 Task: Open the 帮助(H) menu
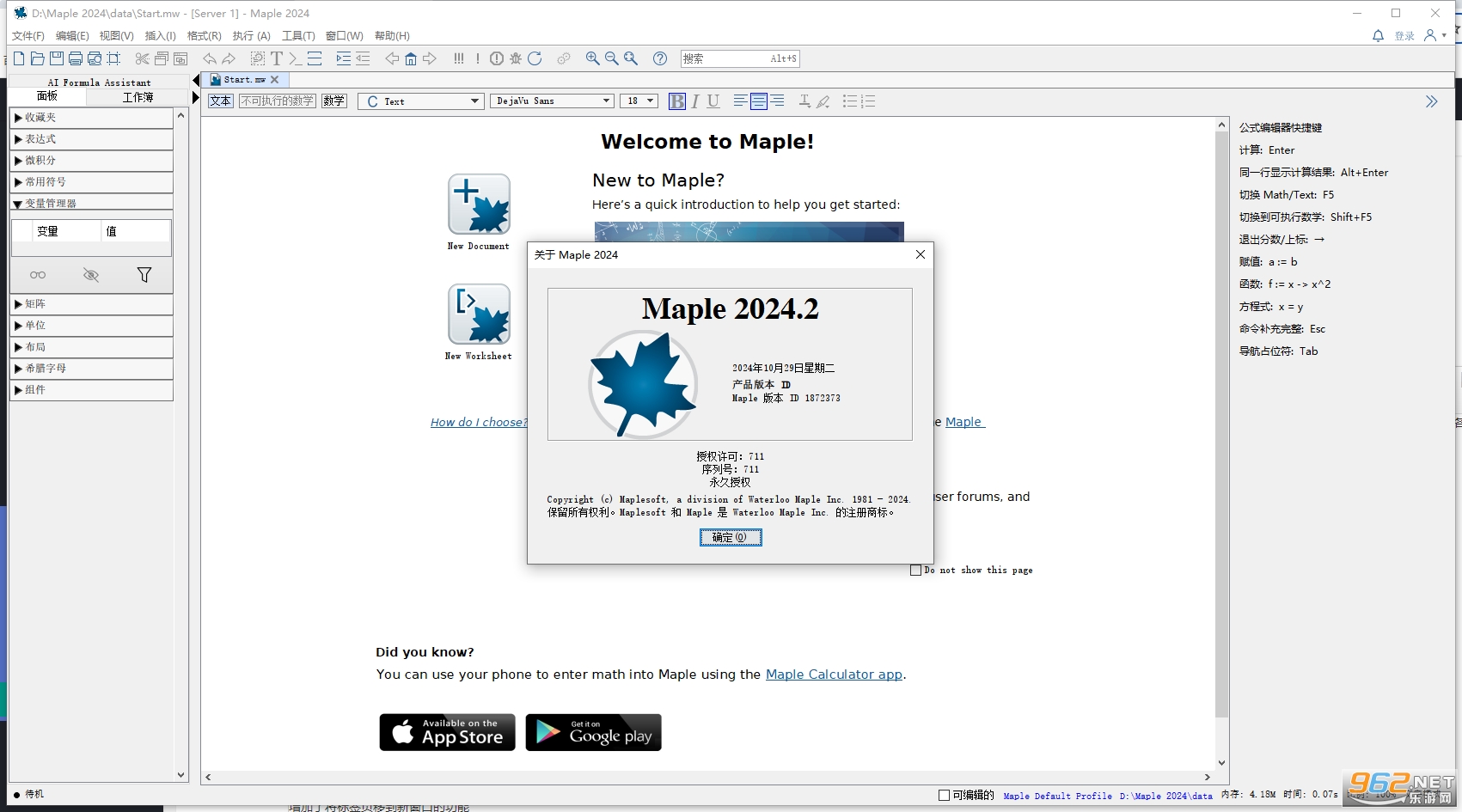click(392, 36)
